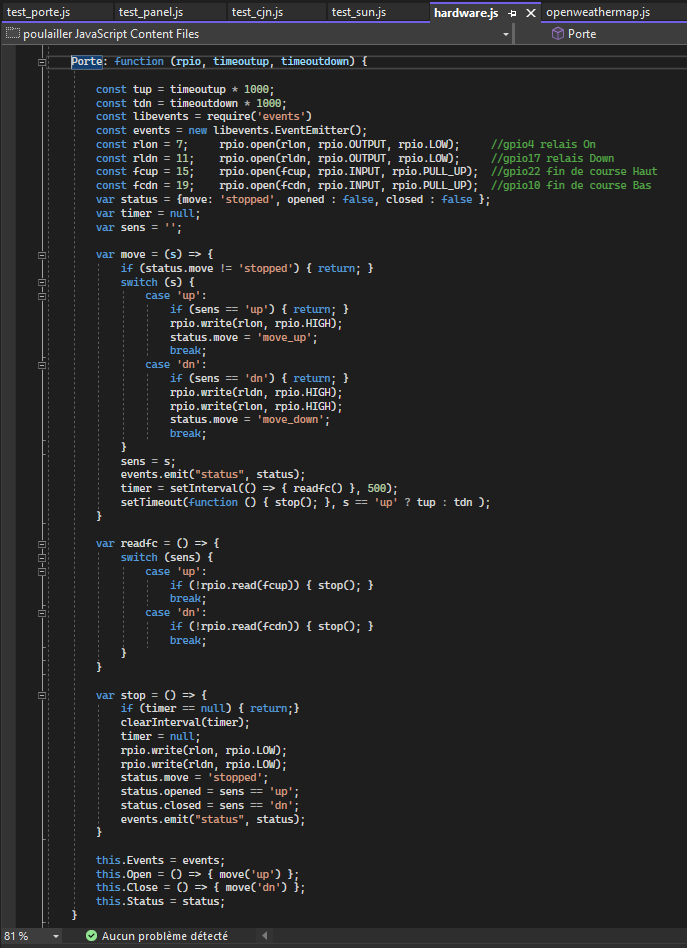Image resolution: width=687 pixels, height=948 pixels.
Task: Open the openweathermap.js tab
Action: [598, 13]
